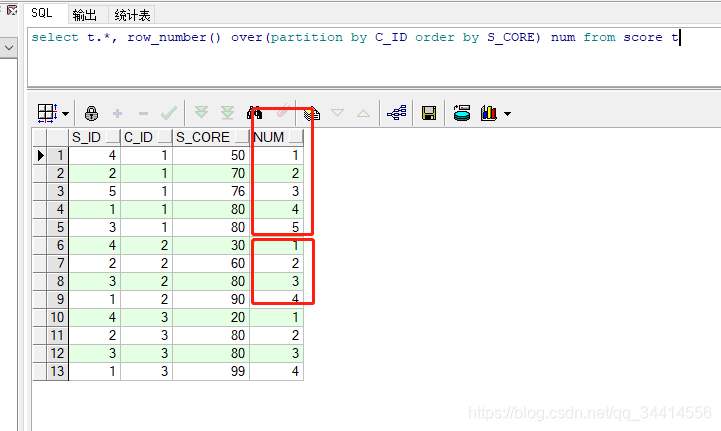Click the plus insert record icon
Screen dimensions: 721x431
(x=118, y=113)
